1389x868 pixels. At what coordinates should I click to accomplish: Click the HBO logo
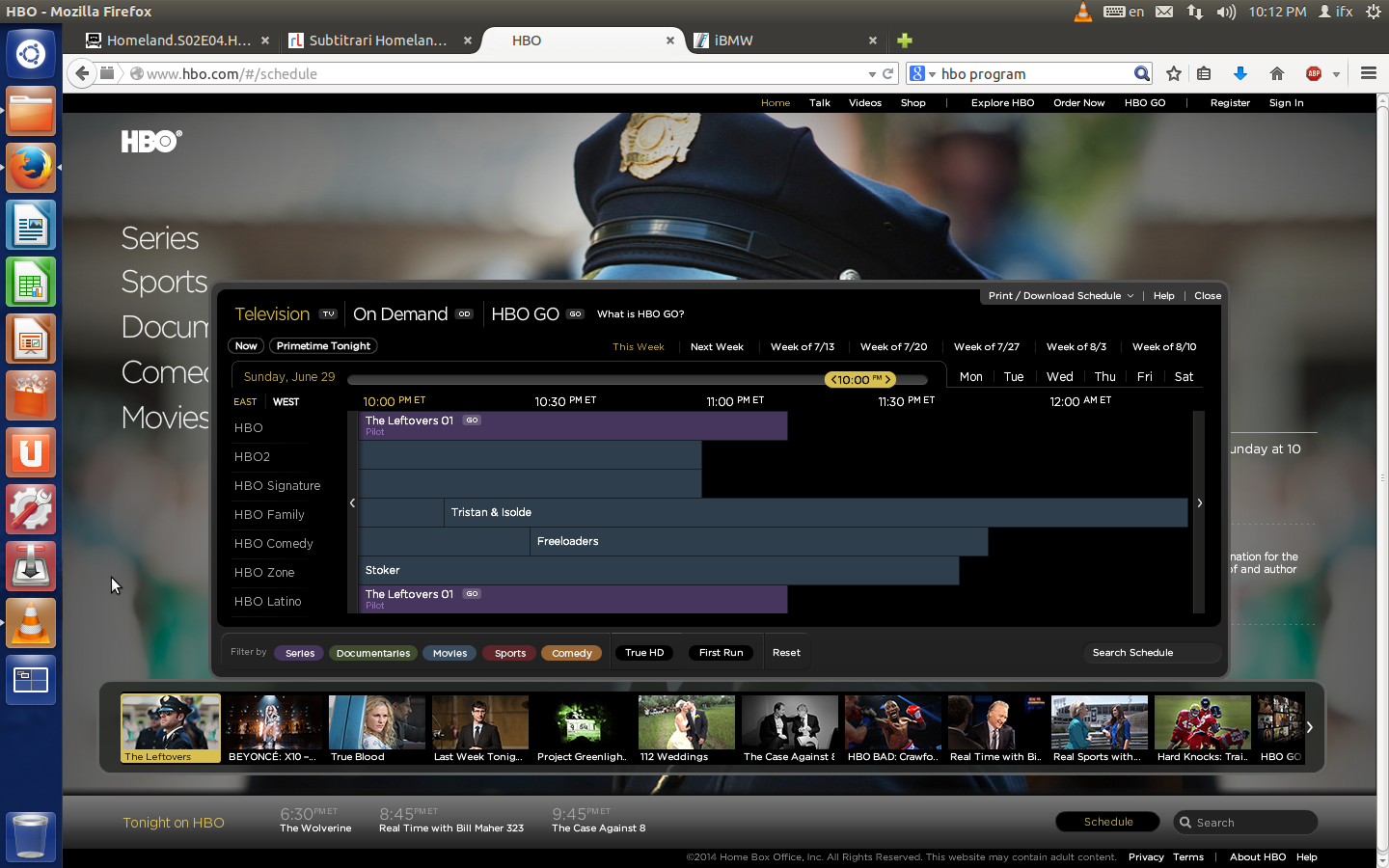(151, 142)
